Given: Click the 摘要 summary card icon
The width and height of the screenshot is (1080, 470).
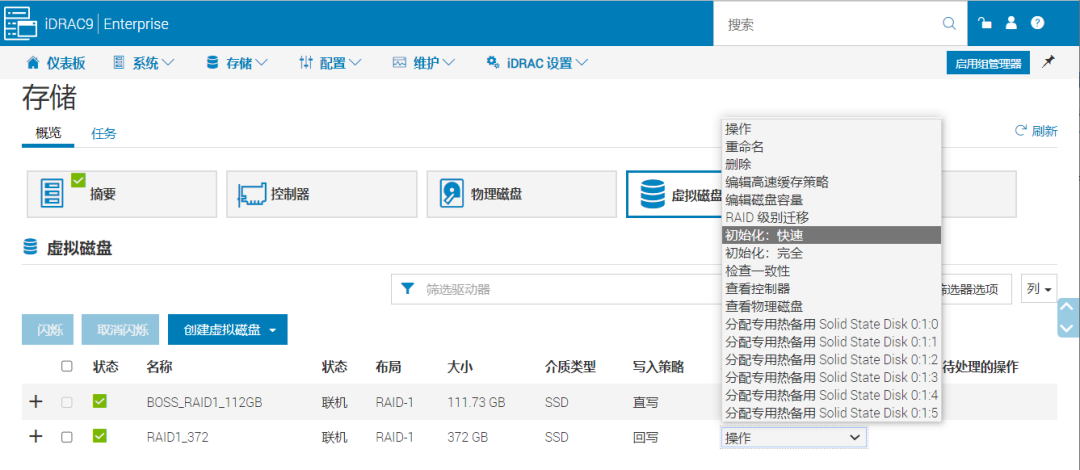Looking at the screenshot, I should (52, 194).
